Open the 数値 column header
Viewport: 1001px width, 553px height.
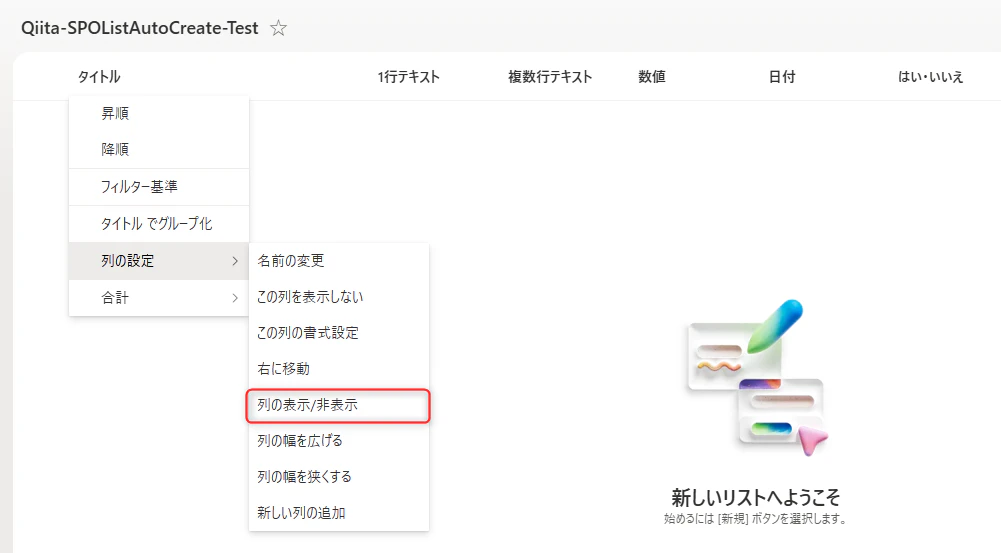[x=652, y=77]
